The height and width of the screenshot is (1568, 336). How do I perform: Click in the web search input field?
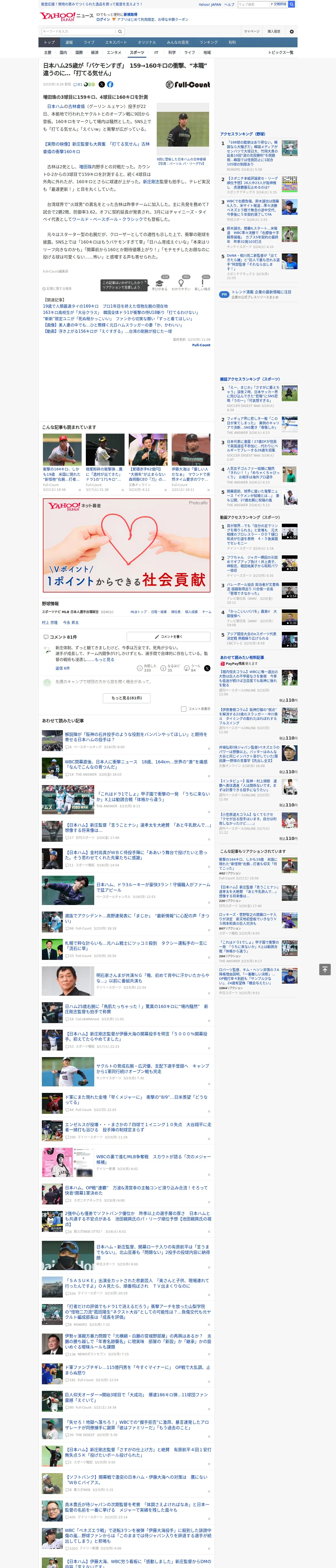coord(253,4)
